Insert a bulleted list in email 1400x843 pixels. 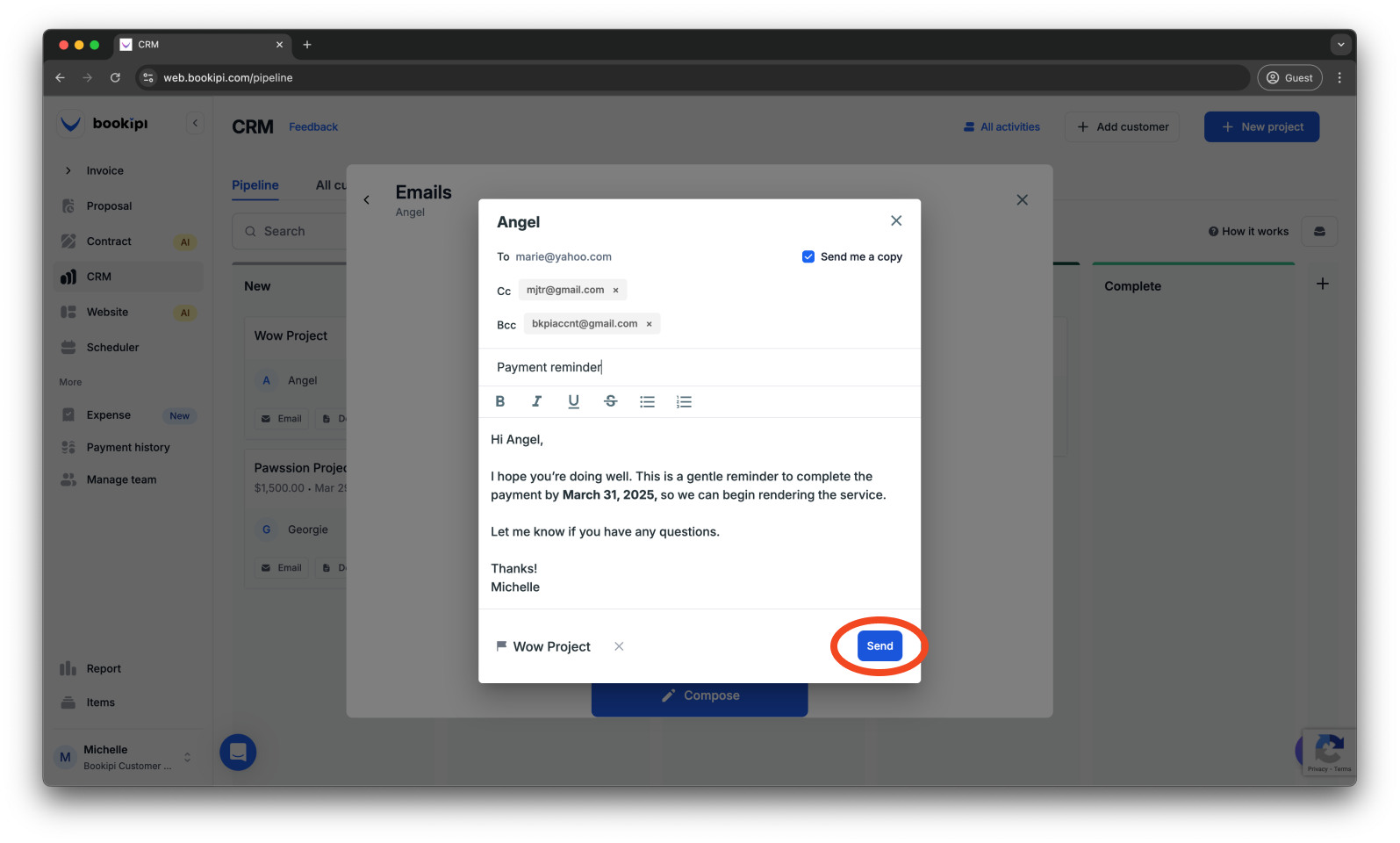pos(647,401)
